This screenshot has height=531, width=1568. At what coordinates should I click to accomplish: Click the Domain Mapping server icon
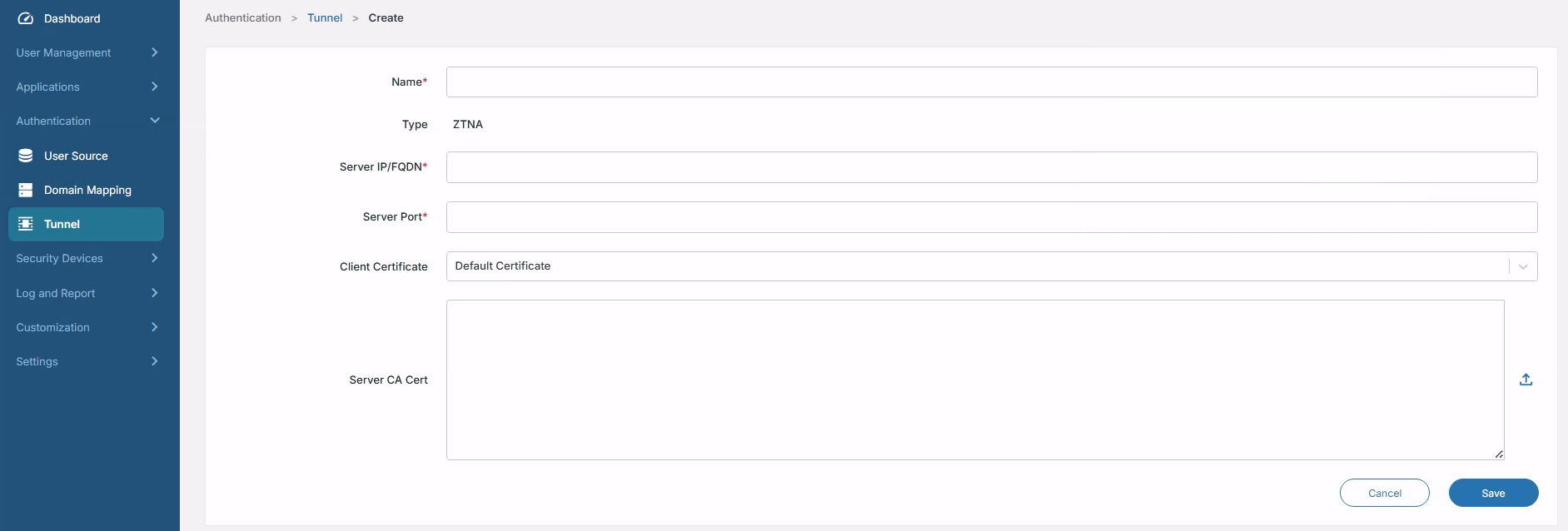26,191
